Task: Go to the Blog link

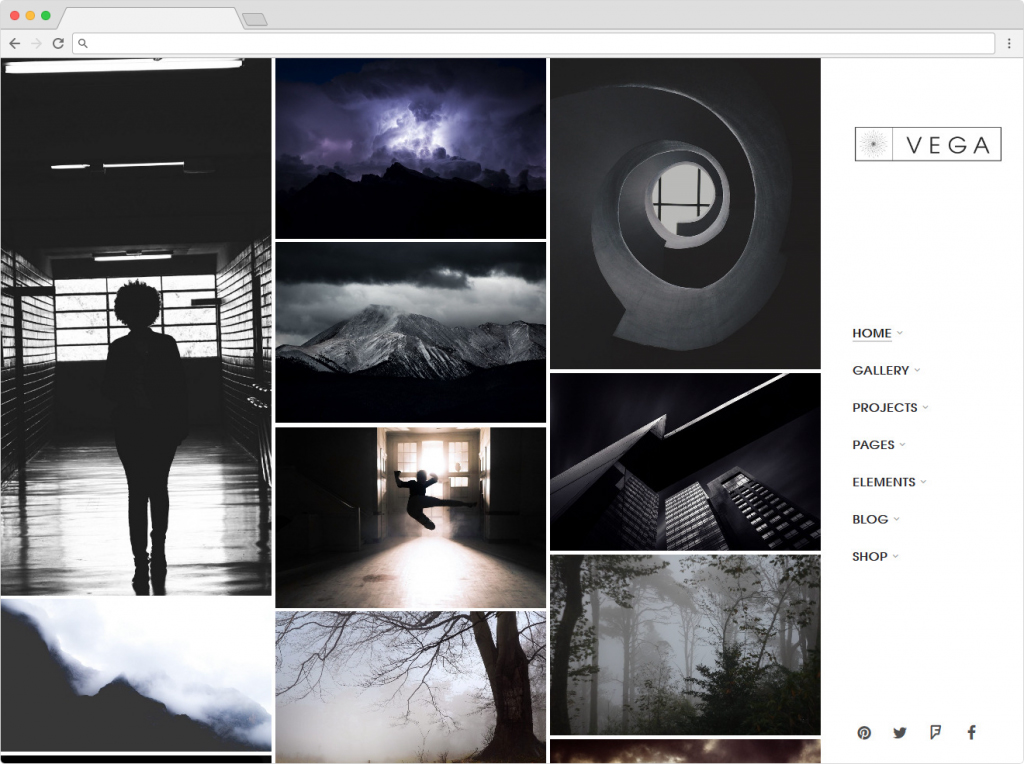Action: coord(870,519)
